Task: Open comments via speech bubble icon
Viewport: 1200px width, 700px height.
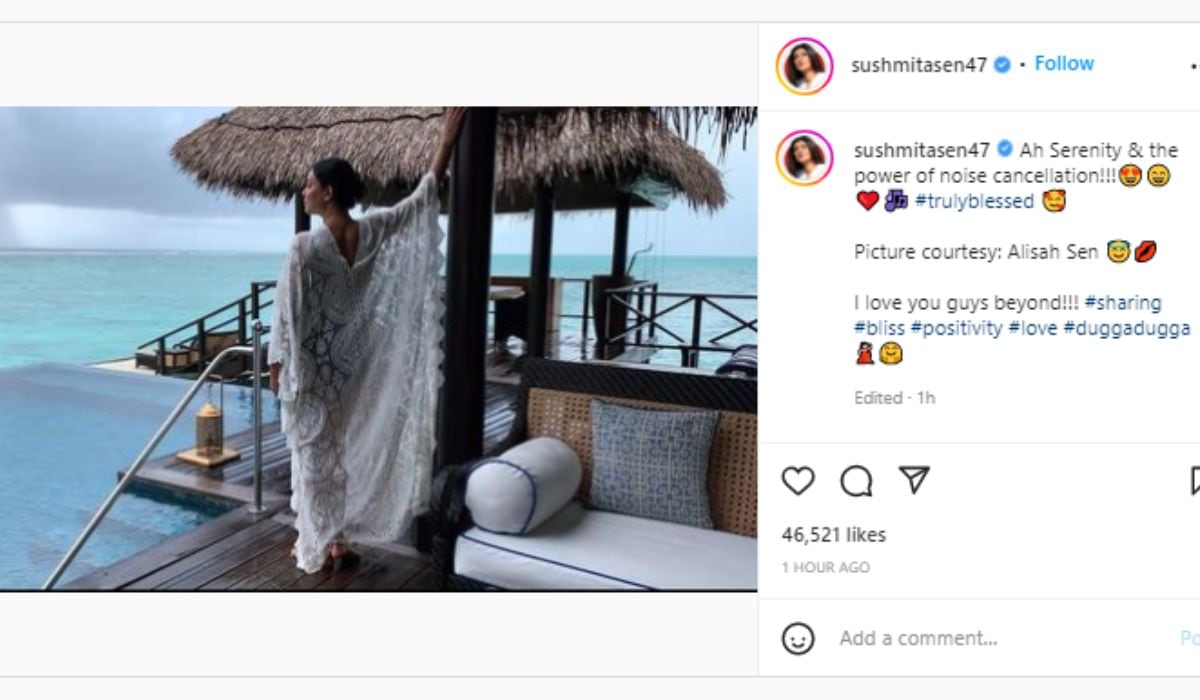Action: pos(856,481)
